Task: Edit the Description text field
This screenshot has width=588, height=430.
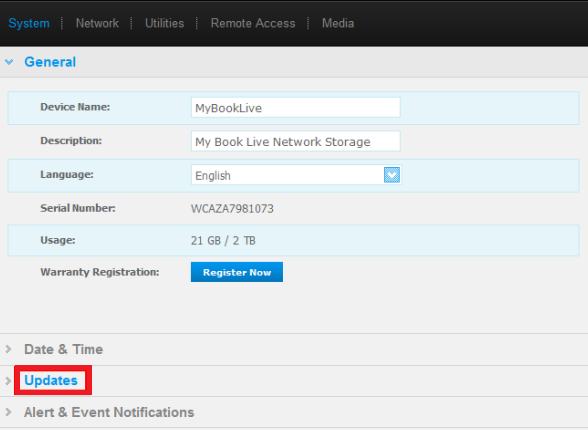Action: pos(296,141)
